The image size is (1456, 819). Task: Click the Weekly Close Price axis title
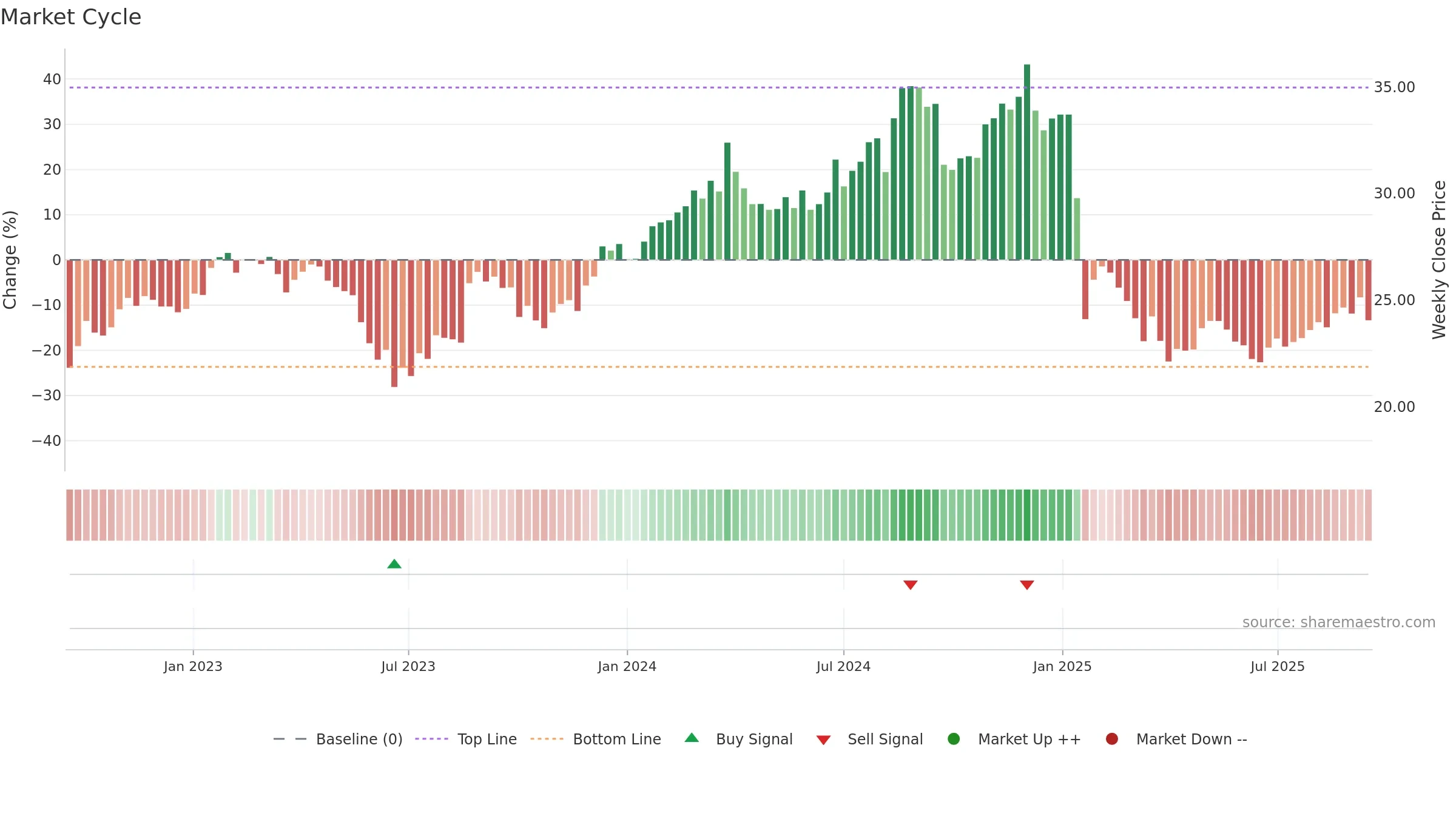point(1439,260)
